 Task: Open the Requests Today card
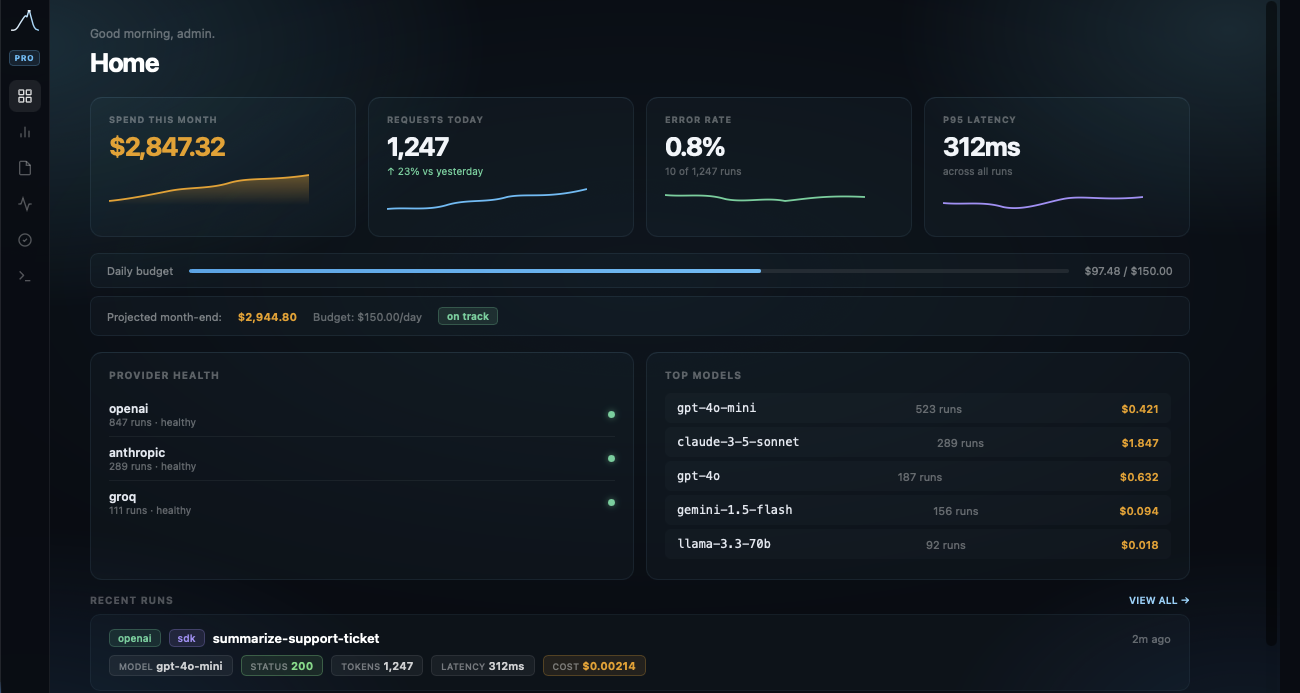tap(501, 167)
